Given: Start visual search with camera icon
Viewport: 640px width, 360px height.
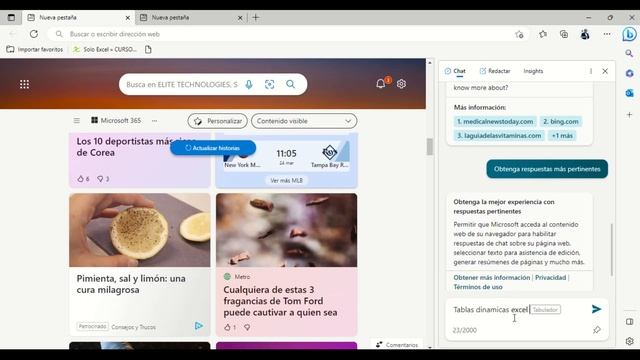Looking at the screenshot, I should [x=269, y=84].
